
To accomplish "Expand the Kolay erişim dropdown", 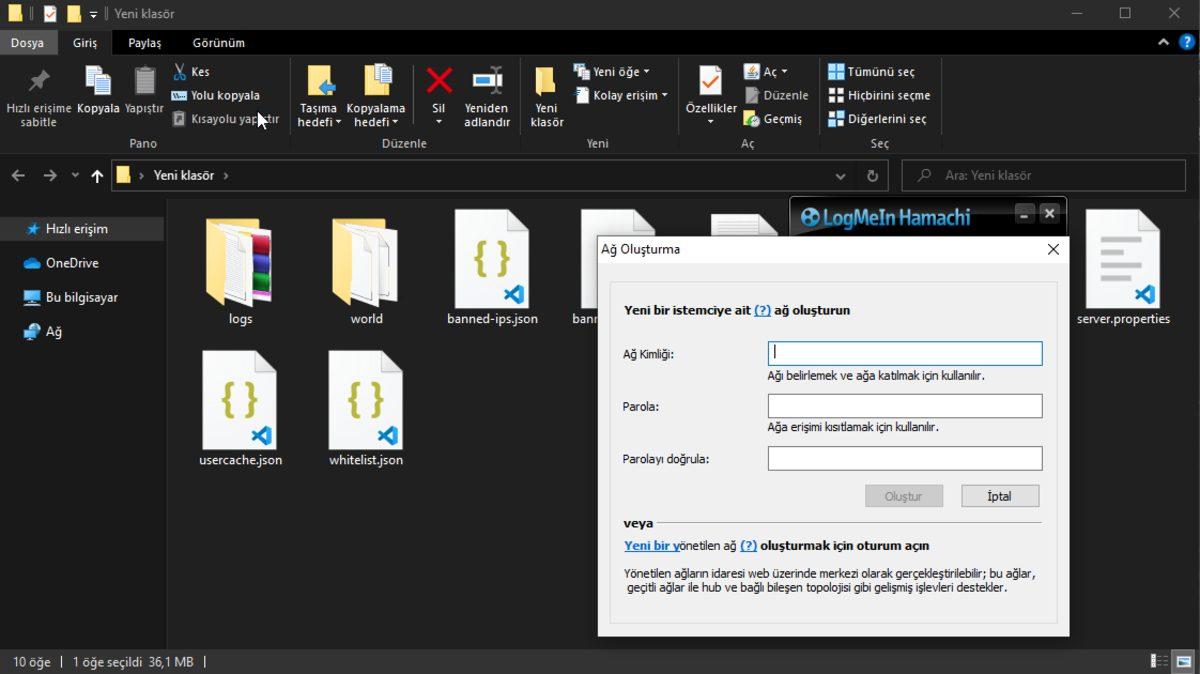I will 617,95.
